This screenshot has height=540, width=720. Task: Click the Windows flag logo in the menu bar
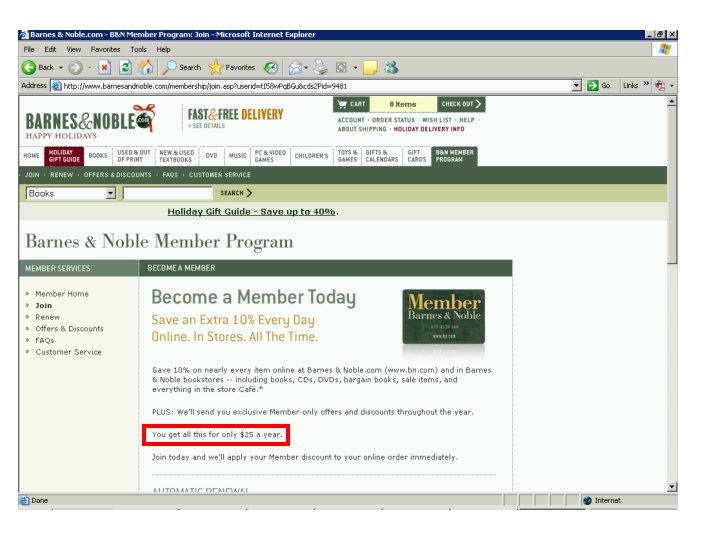[x=664, y=49]
